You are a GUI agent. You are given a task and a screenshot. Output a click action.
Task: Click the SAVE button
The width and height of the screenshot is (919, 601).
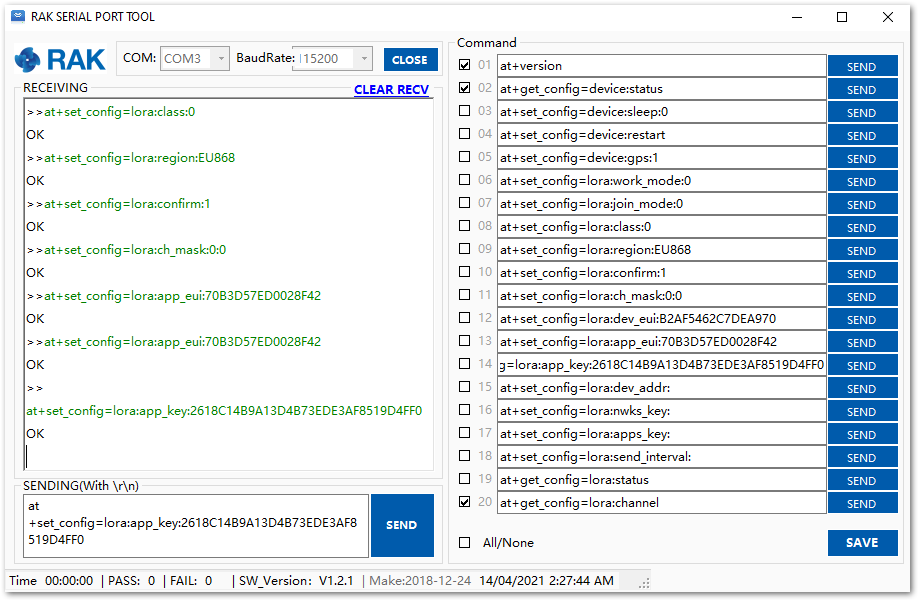point(862,543)
